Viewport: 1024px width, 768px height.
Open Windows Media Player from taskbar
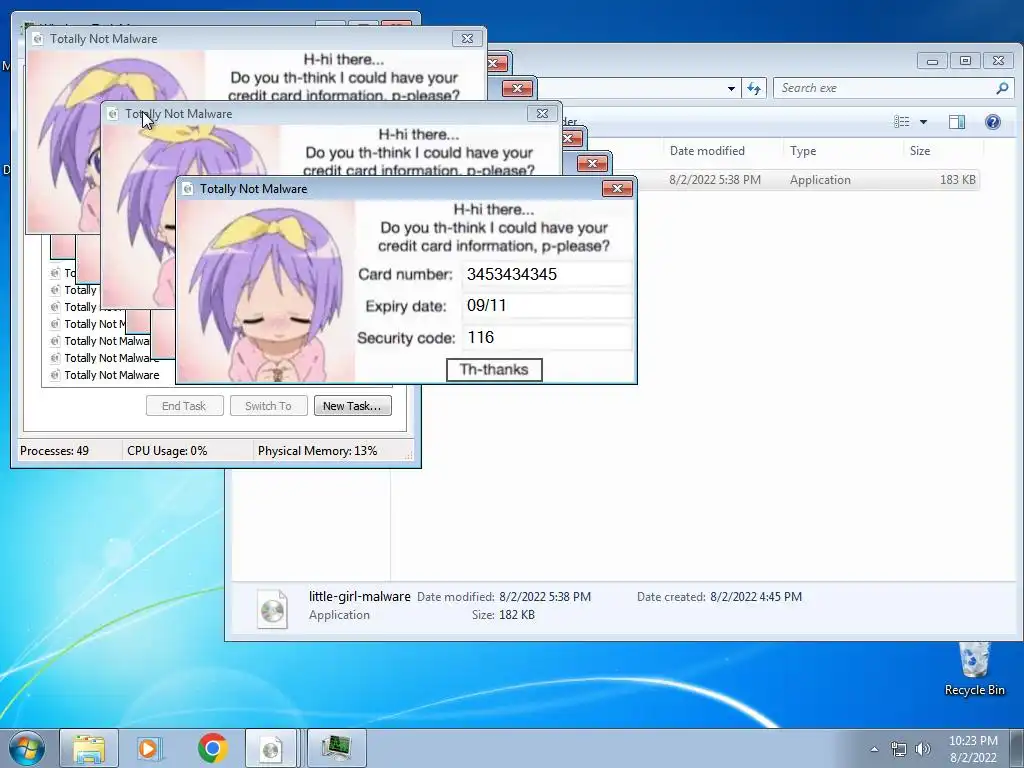(150, 748)
